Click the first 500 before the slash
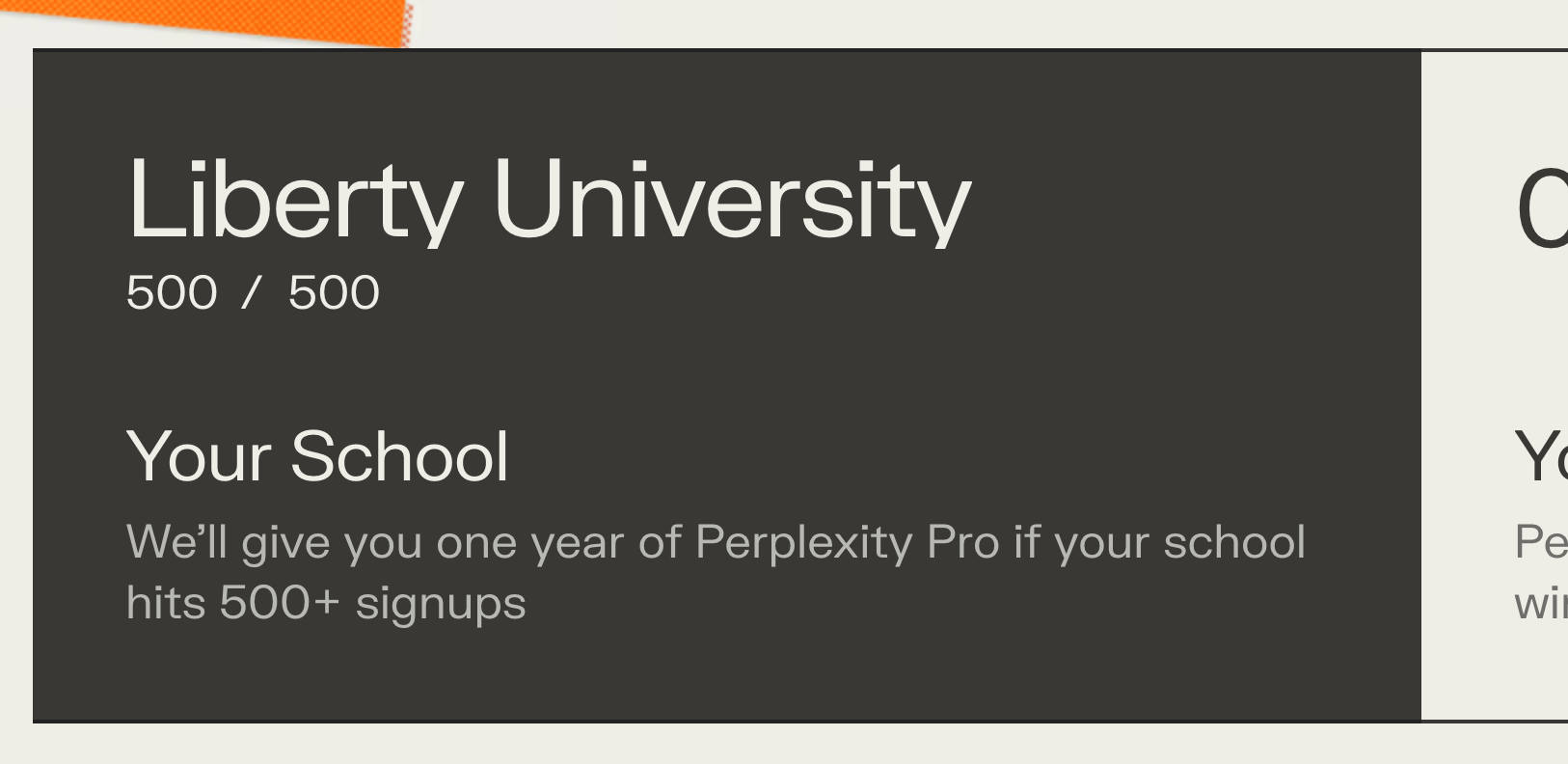The width and height of the screenshot is (1568, 764). (x=172, y=292)
